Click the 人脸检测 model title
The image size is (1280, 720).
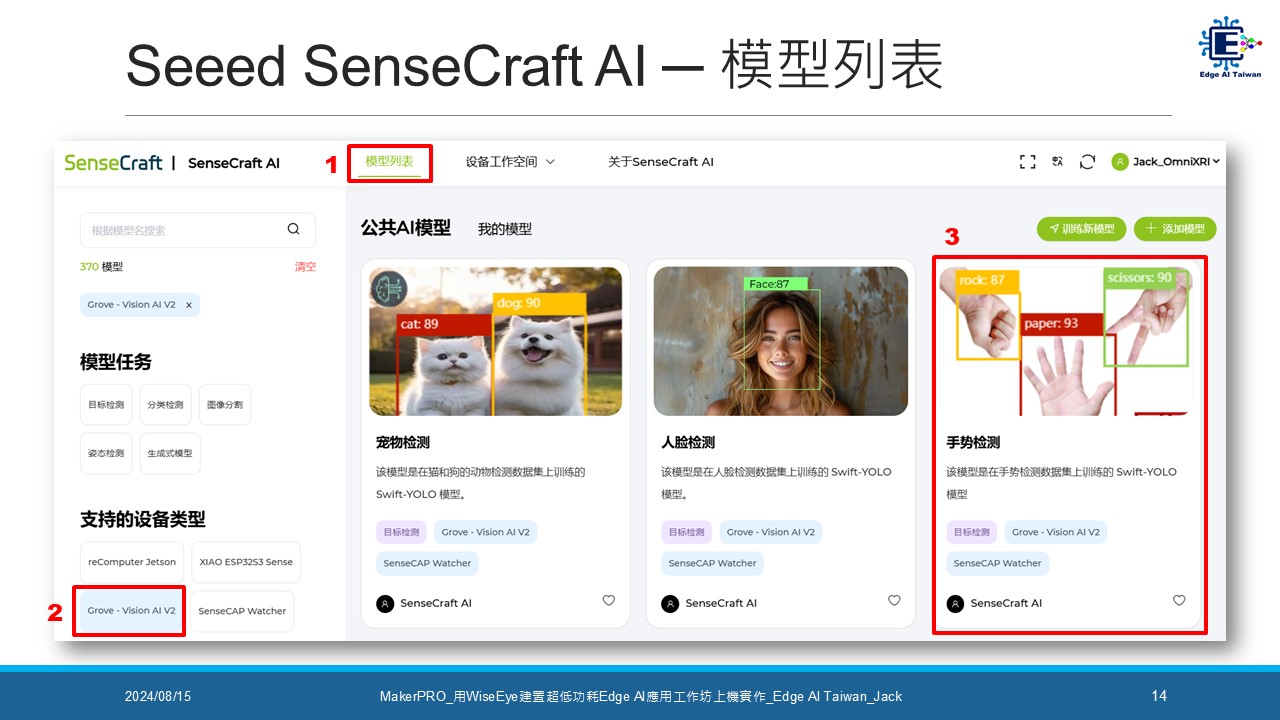tap(688, 442)
